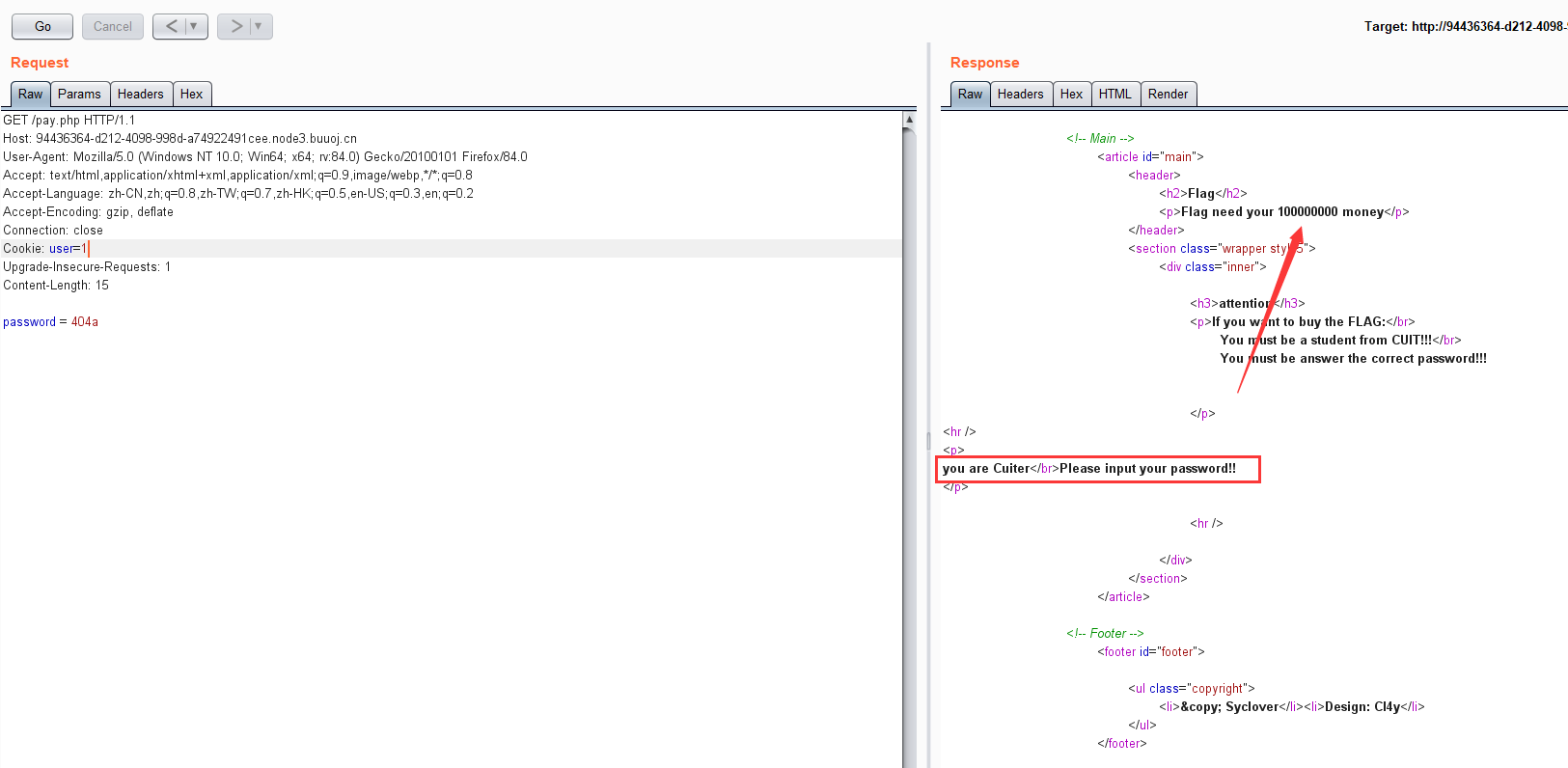Click the 'GET /pay.php HTTP/1.1' line
The width and height of the screenshot is (1568, 768).
click(x=69, y=120)
